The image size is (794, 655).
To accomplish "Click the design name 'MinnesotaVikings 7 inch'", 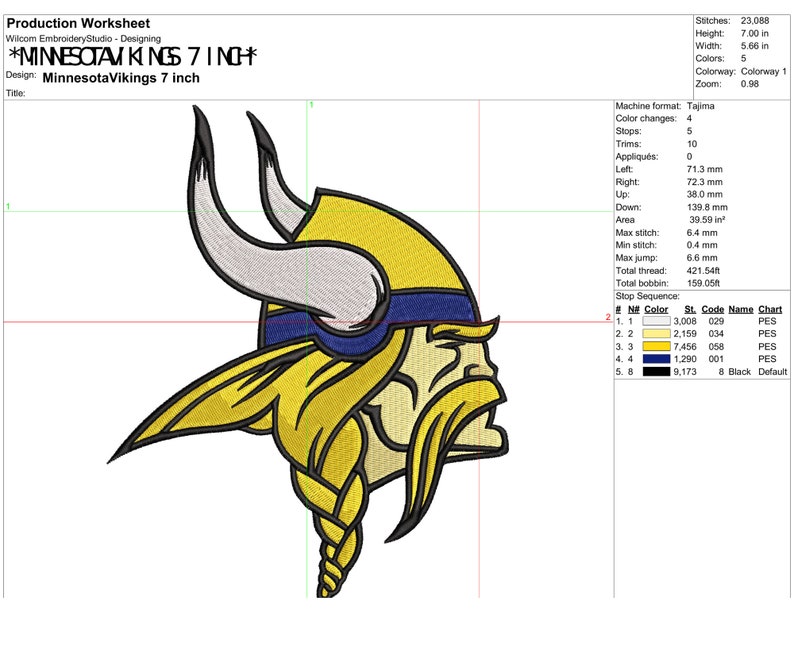I will point(121,78).
